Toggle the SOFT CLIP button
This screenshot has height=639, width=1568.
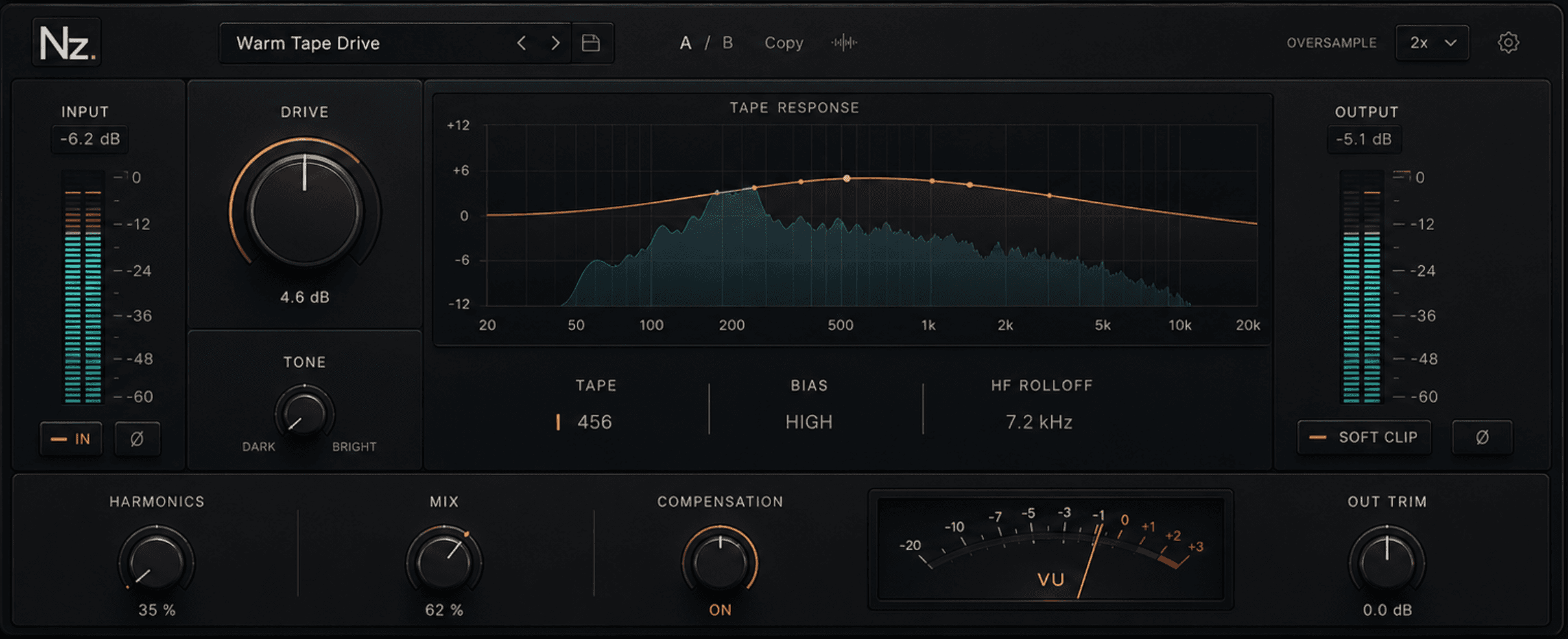click(x=1364, y=437)
